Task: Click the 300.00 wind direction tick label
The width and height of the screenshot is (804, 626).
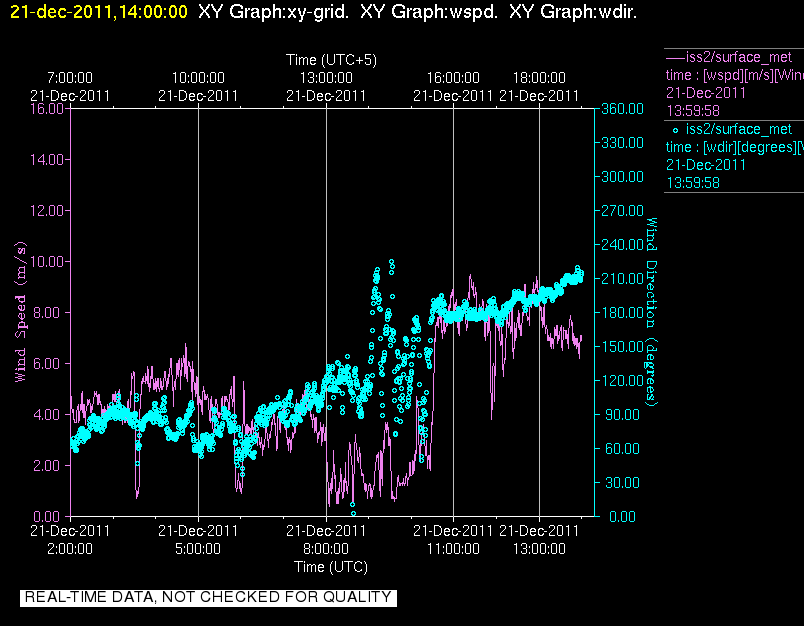Action: [622, 176]
